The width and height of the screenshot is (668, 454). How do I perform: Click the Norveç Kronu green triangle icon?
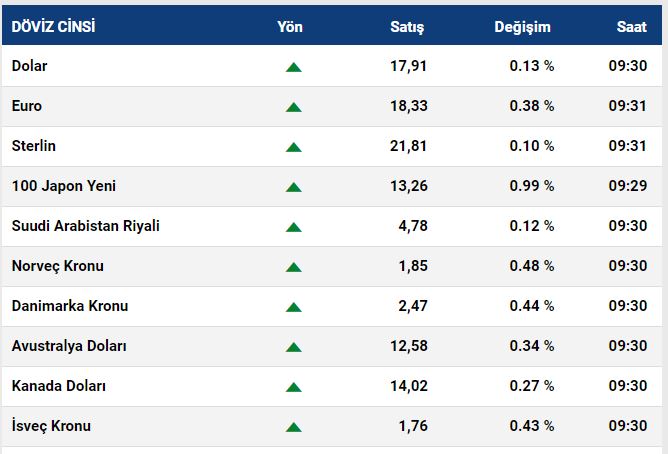[293, 267]
